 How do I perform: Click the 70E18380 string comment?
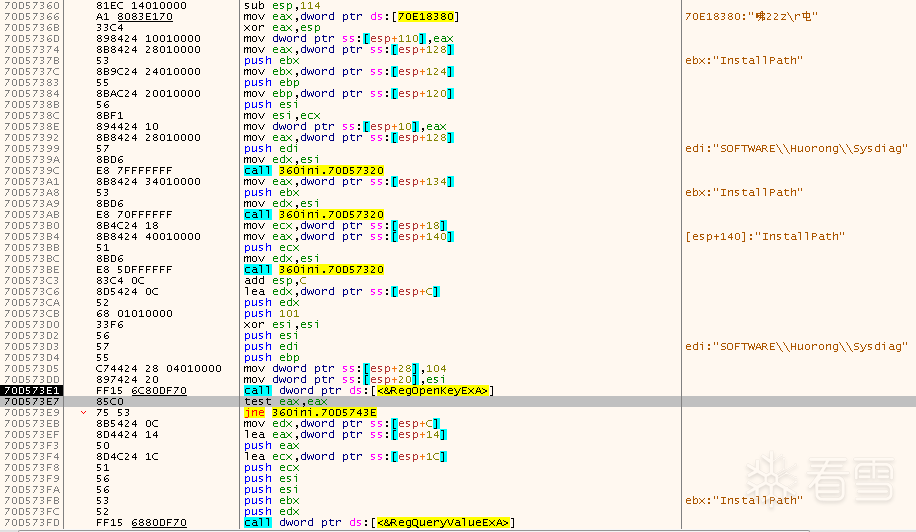(x=751, y=17)
